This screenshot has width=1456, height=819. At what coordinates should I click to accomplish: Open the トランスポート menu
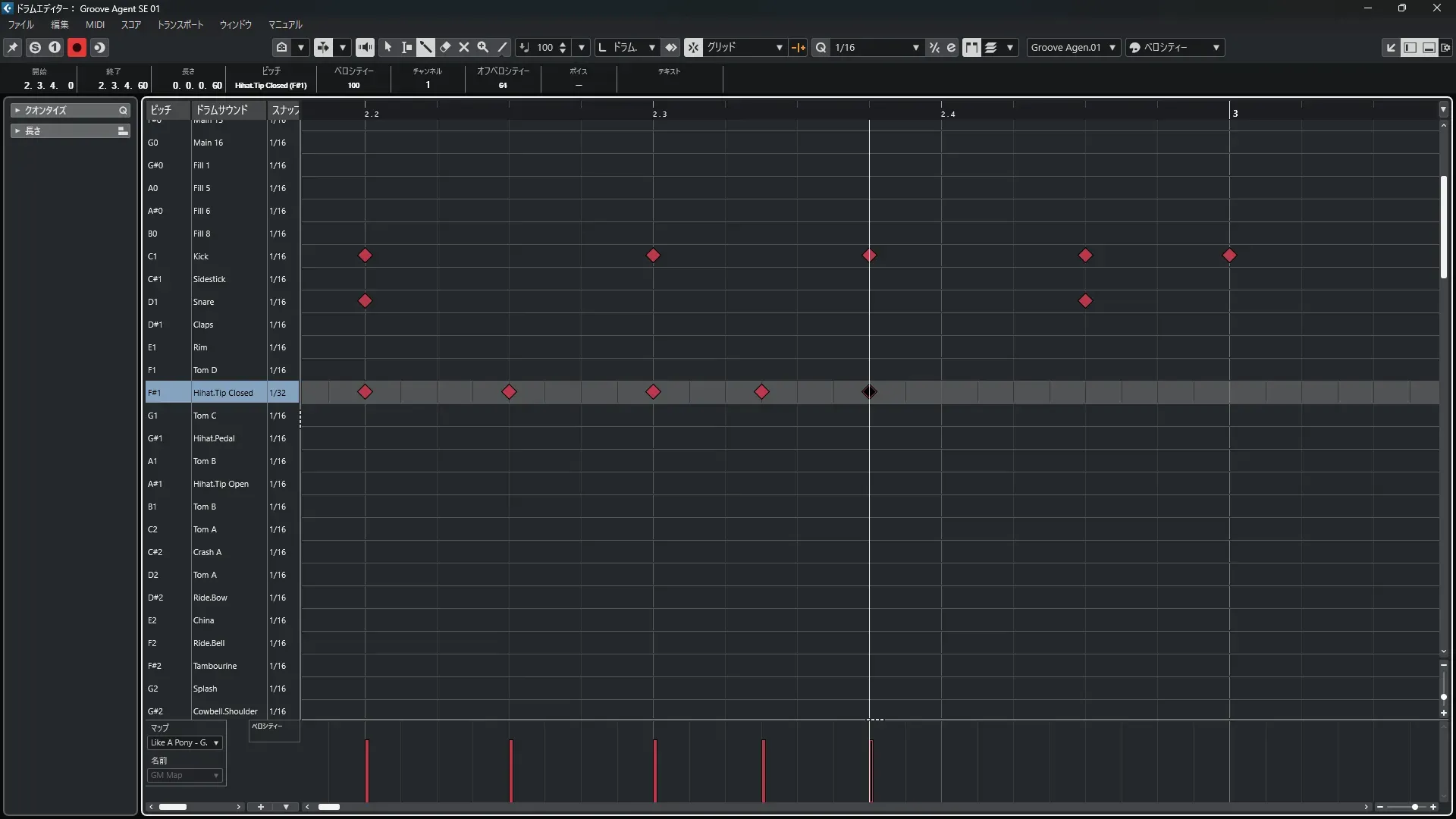click(x=180, y=24)
